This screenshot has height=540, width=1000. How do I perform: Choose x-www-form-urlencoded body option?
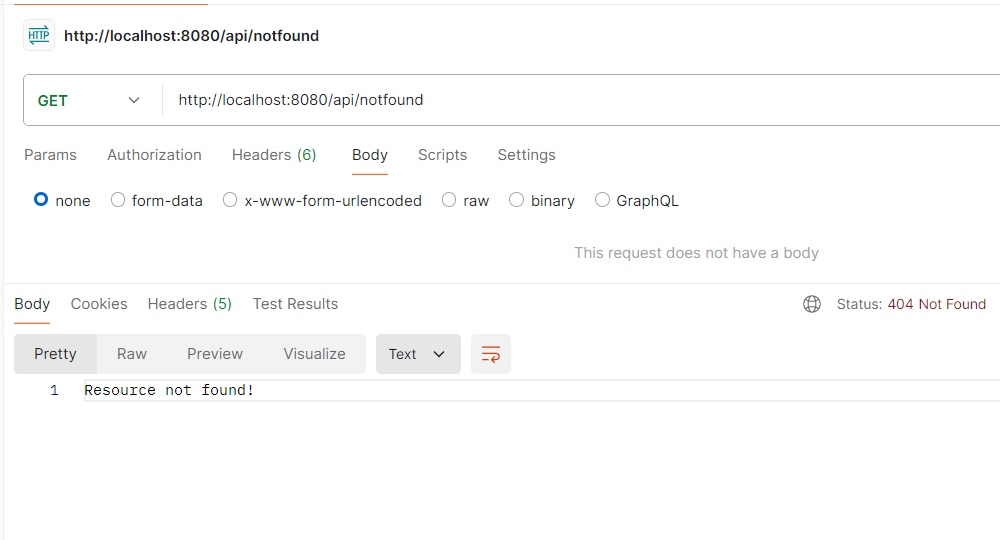pyautogui.click(x=230, y=200)
